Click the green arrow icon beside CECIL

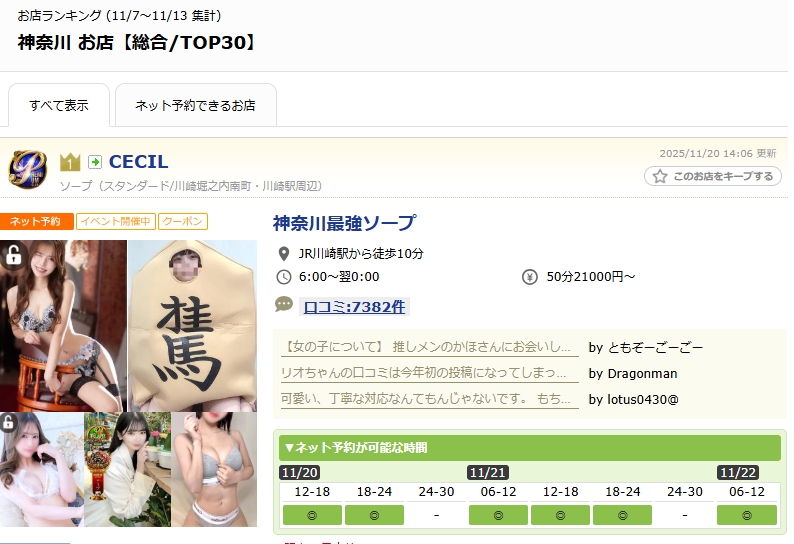pos(95,162)
